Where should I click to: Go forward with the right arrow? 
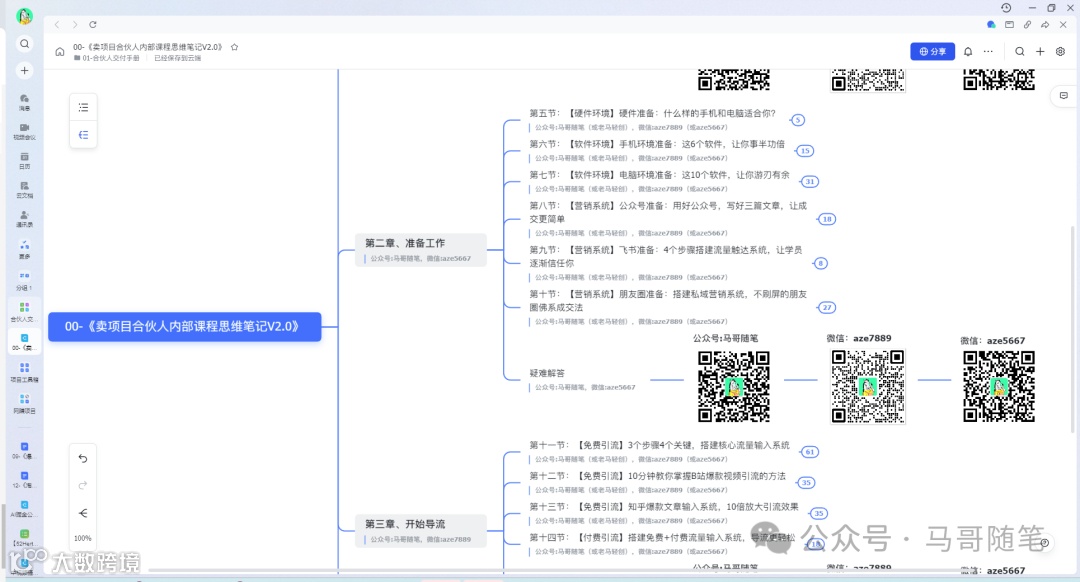74,25
